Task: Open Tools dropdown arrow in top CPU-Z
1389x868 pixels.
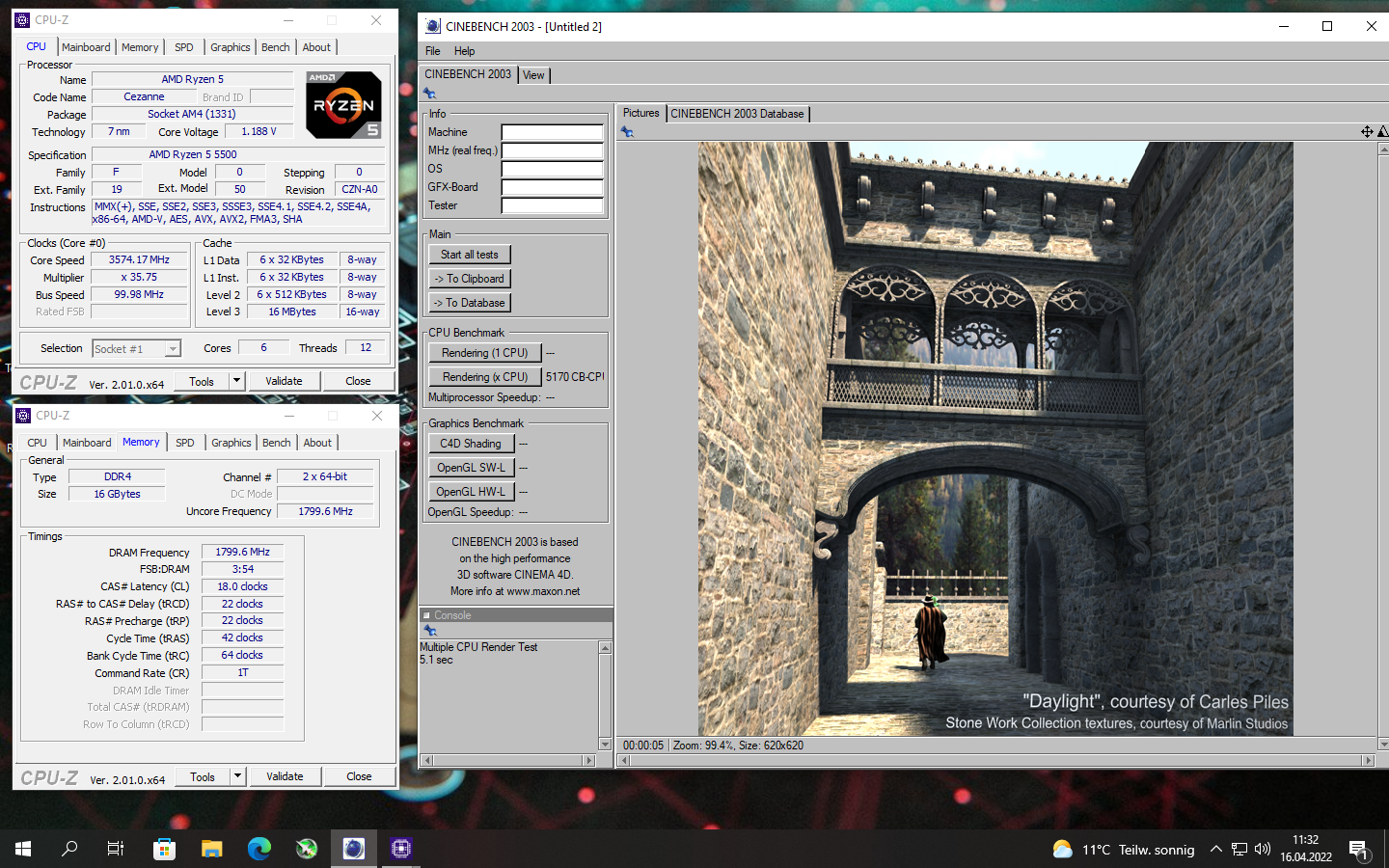Action: pos(236,381)
